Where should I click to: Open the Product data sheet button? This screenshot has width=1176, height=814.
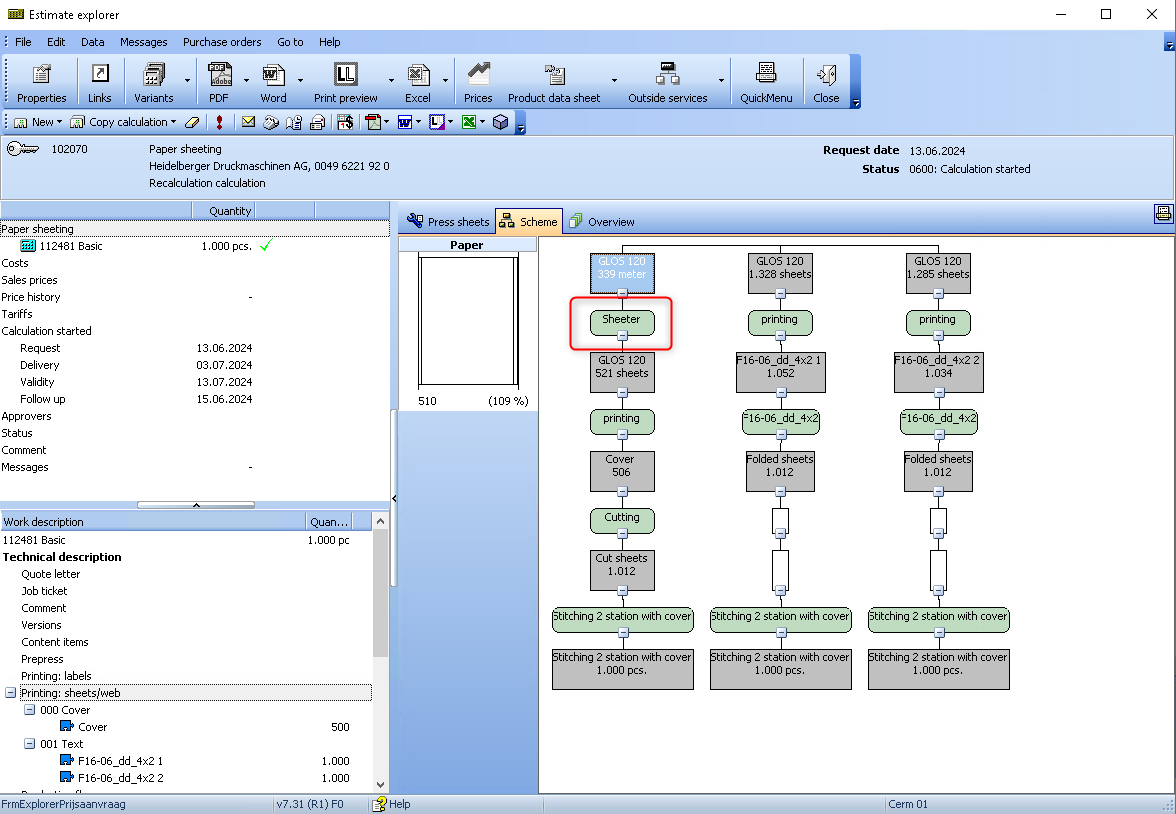tap(554, 82)
